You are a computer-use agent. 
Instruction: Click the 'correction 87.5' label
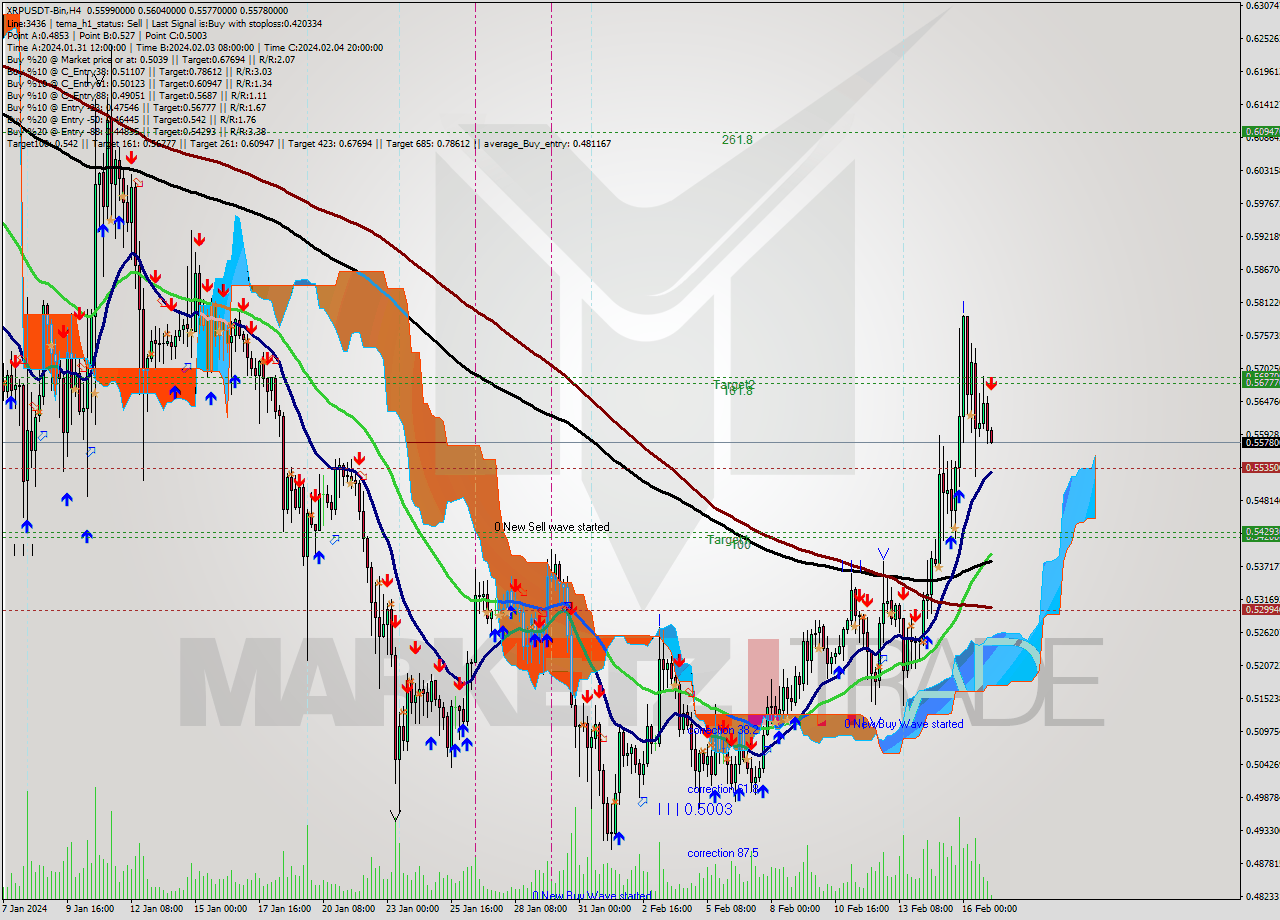click(x=723, y=853)
